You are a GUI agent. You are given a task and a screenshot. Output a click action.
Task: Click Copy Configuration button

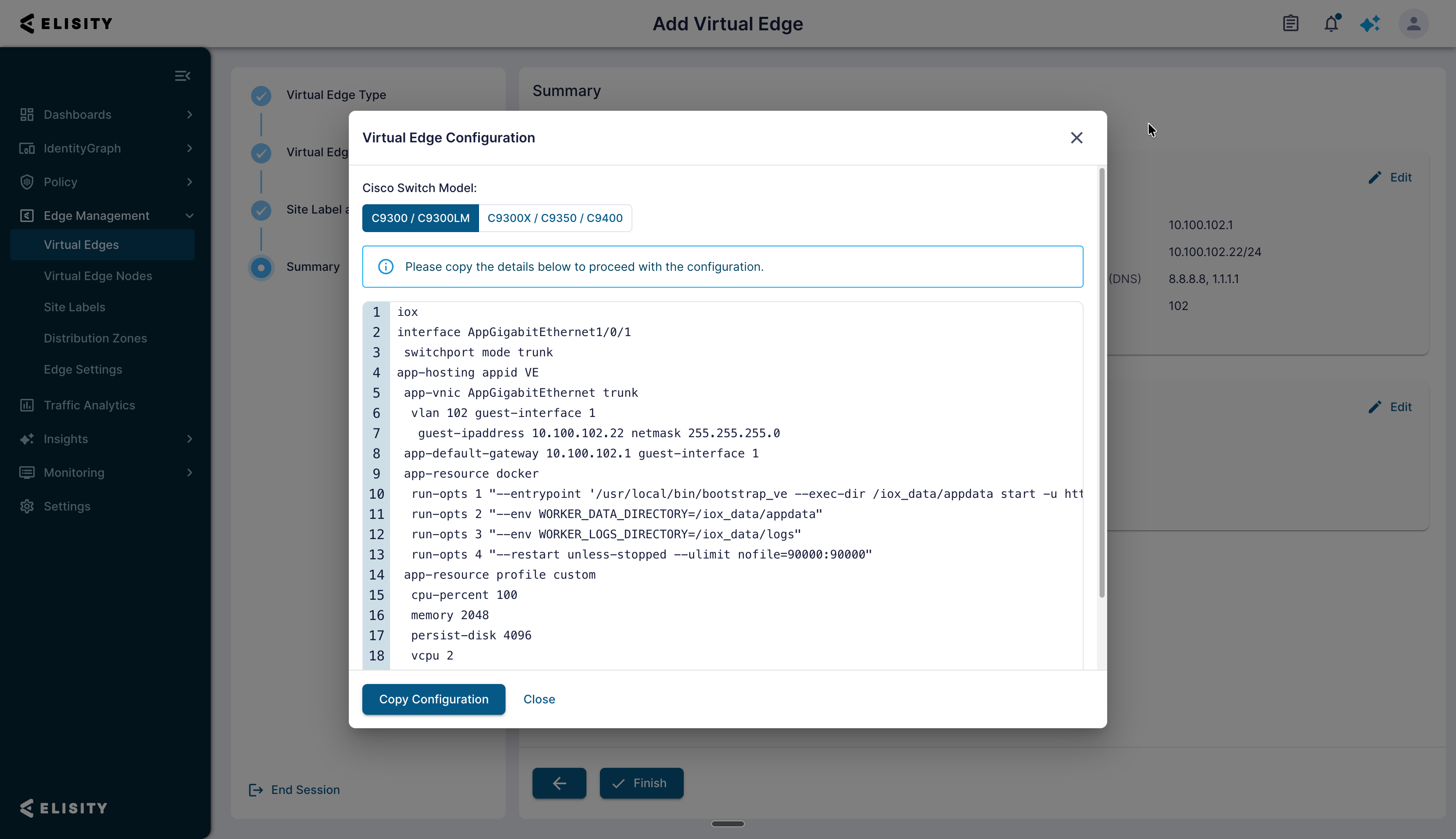[x=434, y=699]
